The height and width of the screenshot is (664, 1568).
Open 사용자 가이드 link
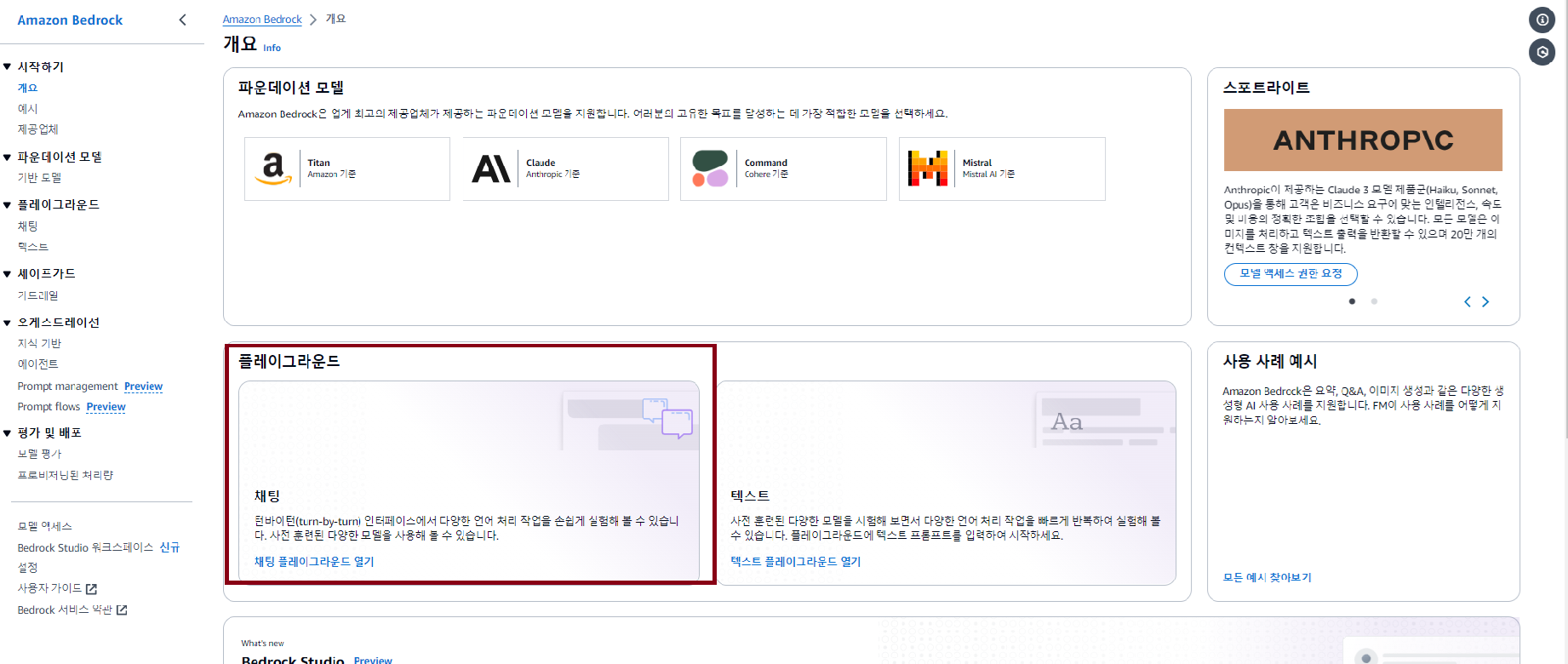click(x=50, y=589)
